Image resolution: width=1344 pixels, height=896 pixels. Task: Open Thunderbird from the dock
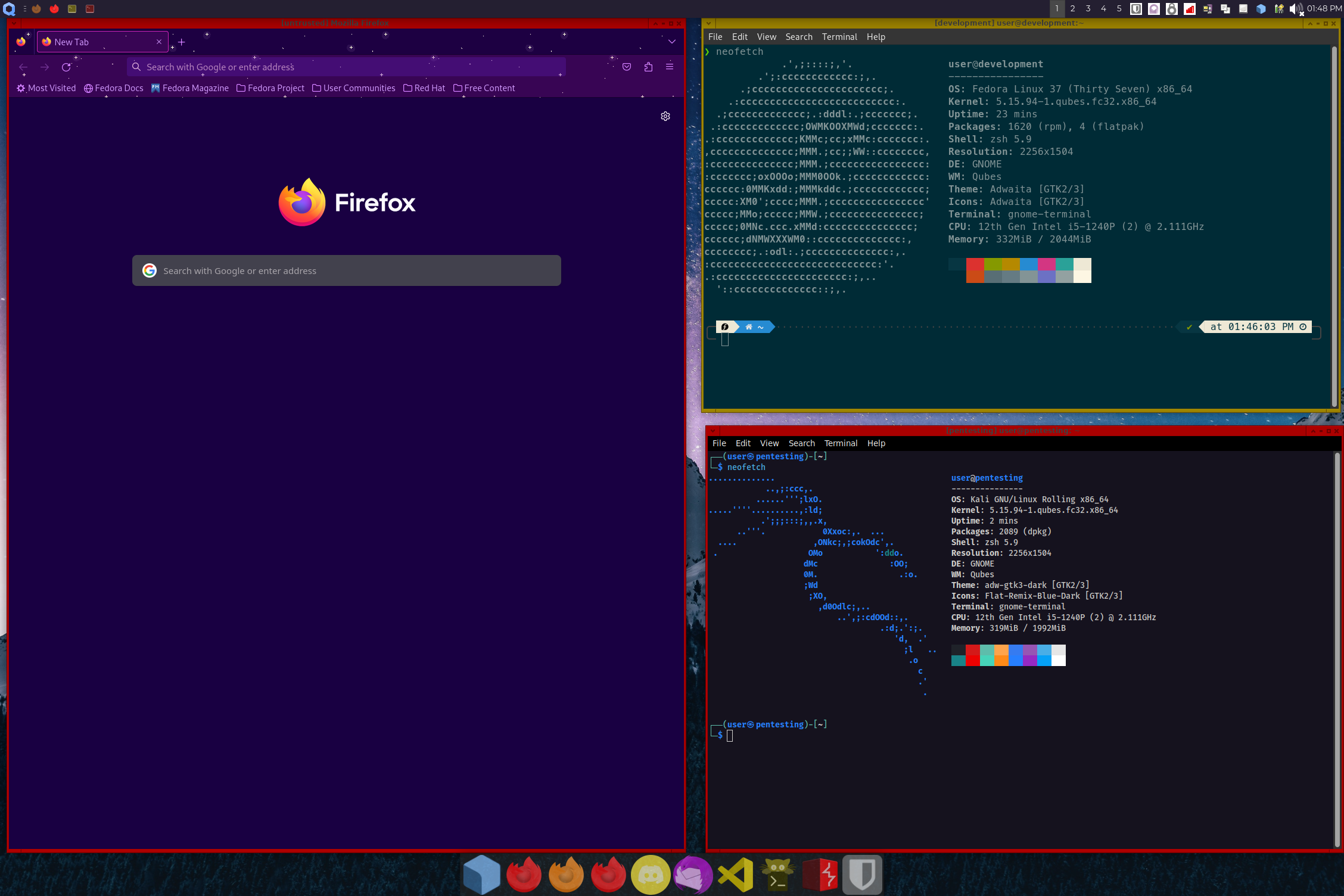point(693,874)
